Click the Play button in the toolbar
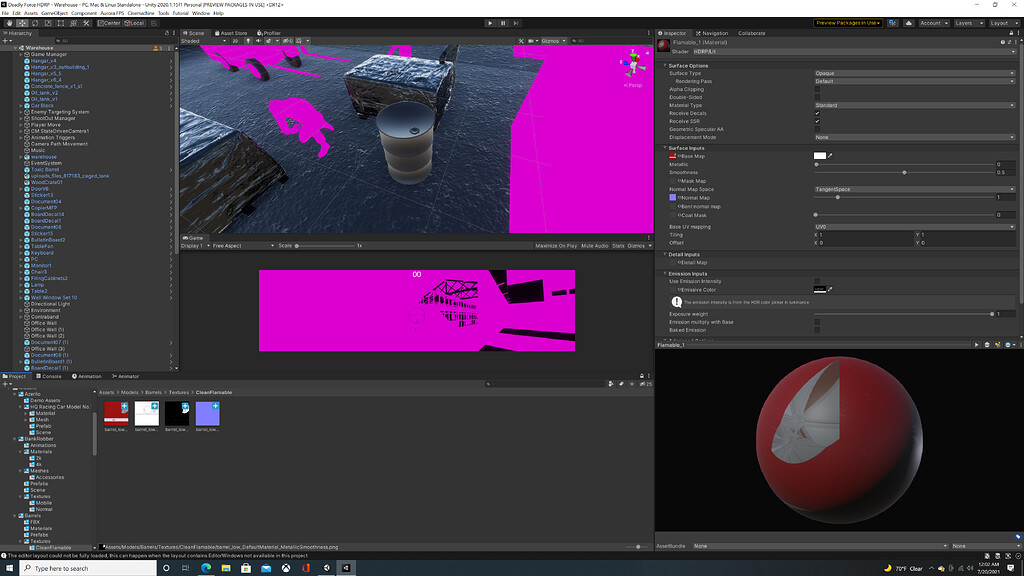Viewport: 1024px width, 576px height. tap(489, 22)
